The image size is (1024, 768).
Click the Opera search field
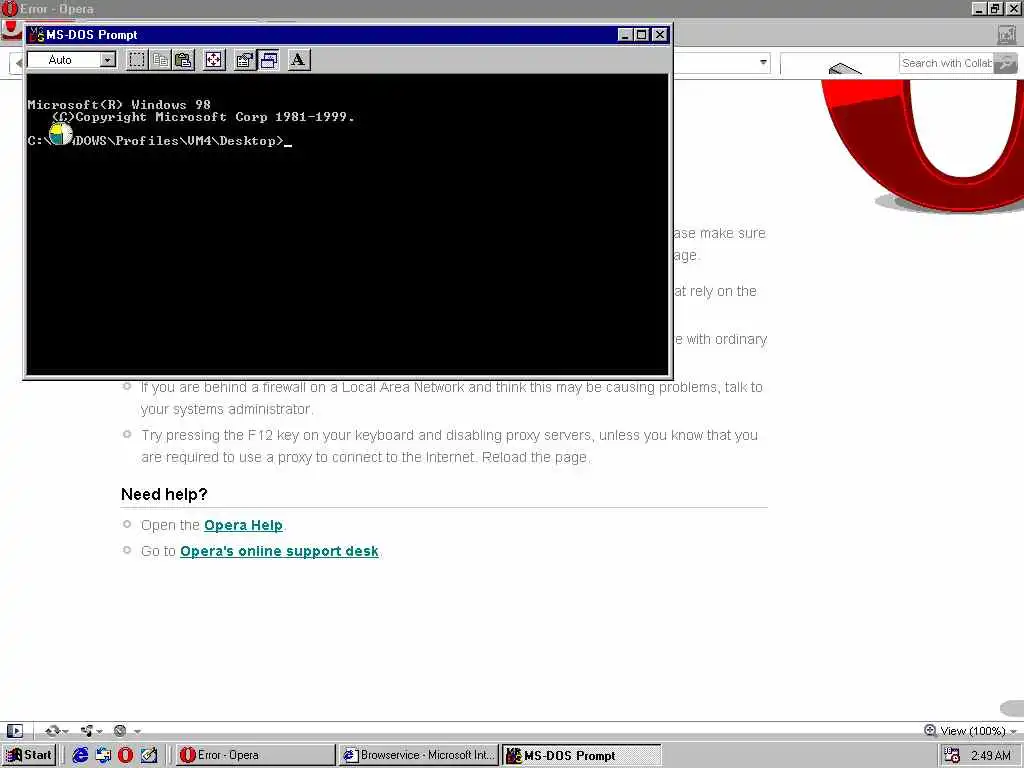point(946,63)
